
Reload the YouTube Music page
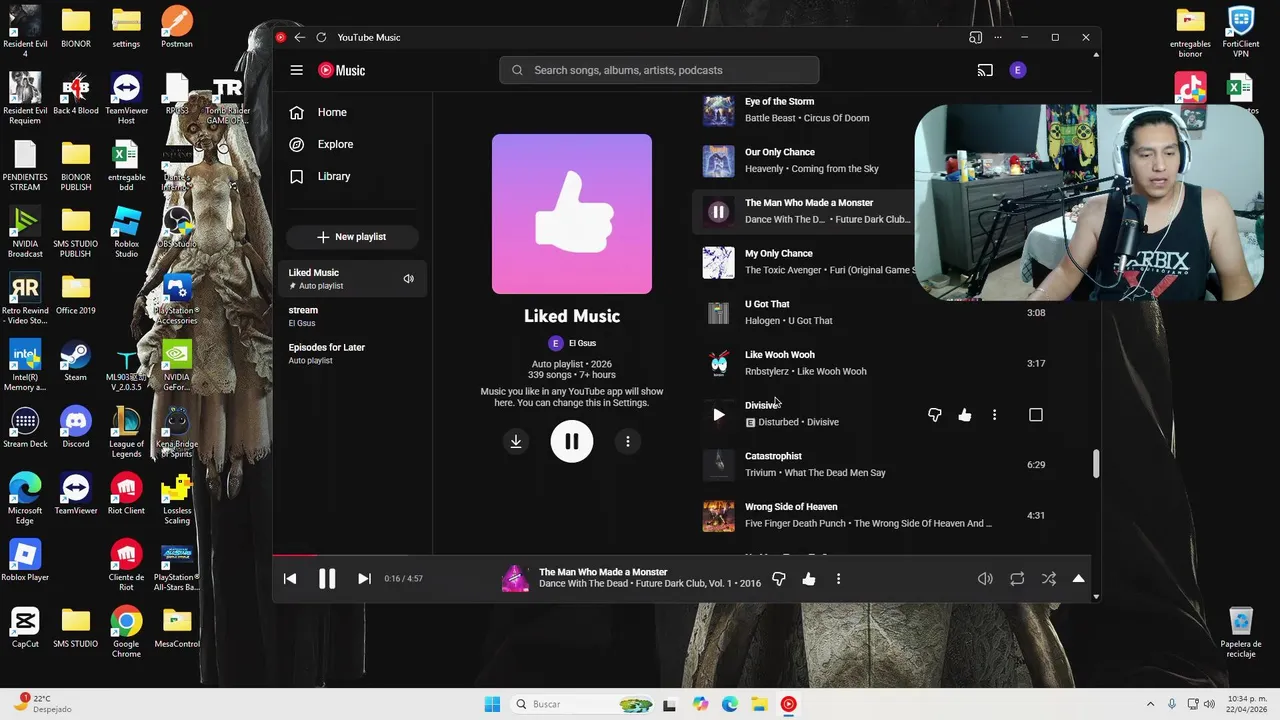(321, 37)
